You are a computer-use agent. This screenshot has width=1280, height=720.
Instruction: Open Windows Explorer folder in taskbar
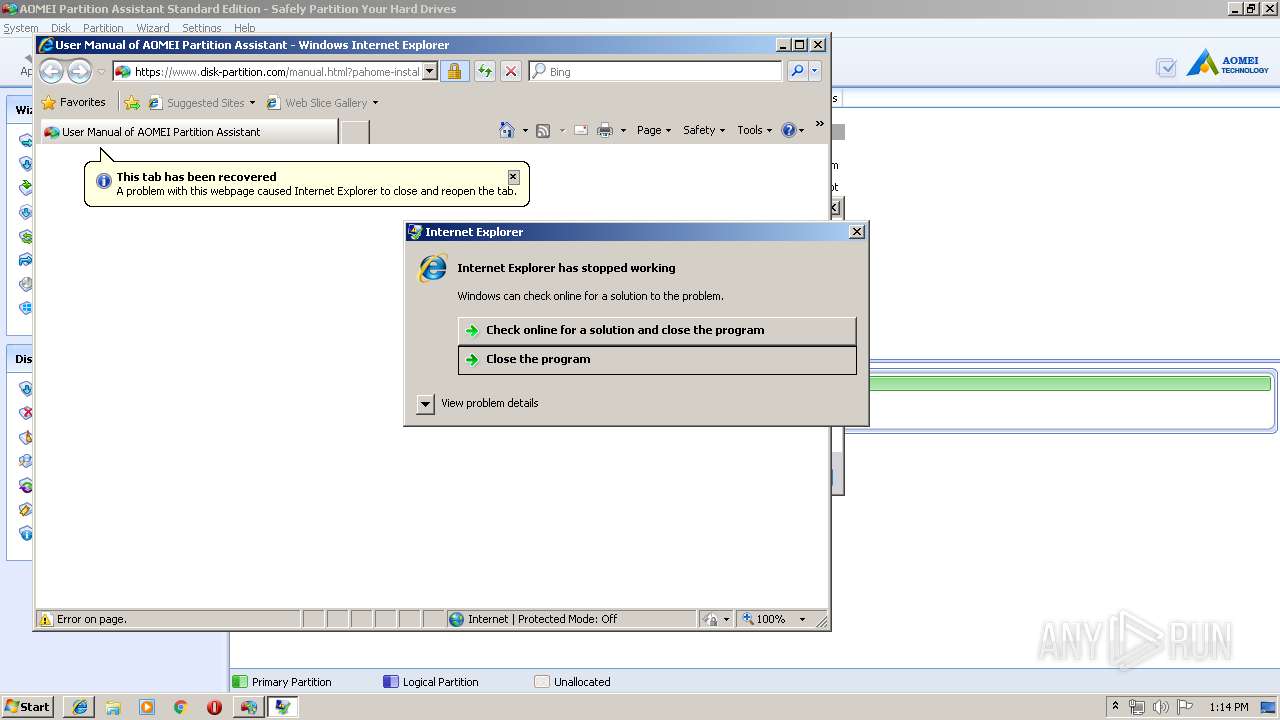tap(113, 707)
